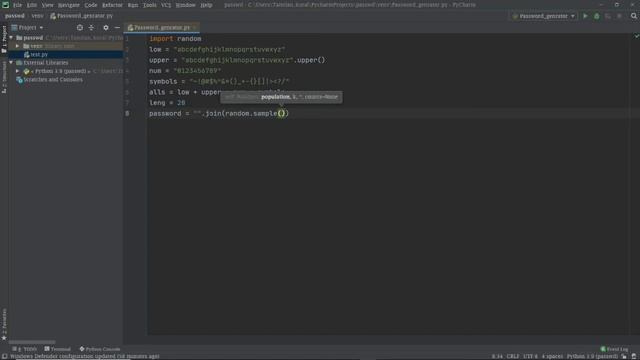
Task: Click the Project panel horizontal scrollbar
Action: click(32, 342)
